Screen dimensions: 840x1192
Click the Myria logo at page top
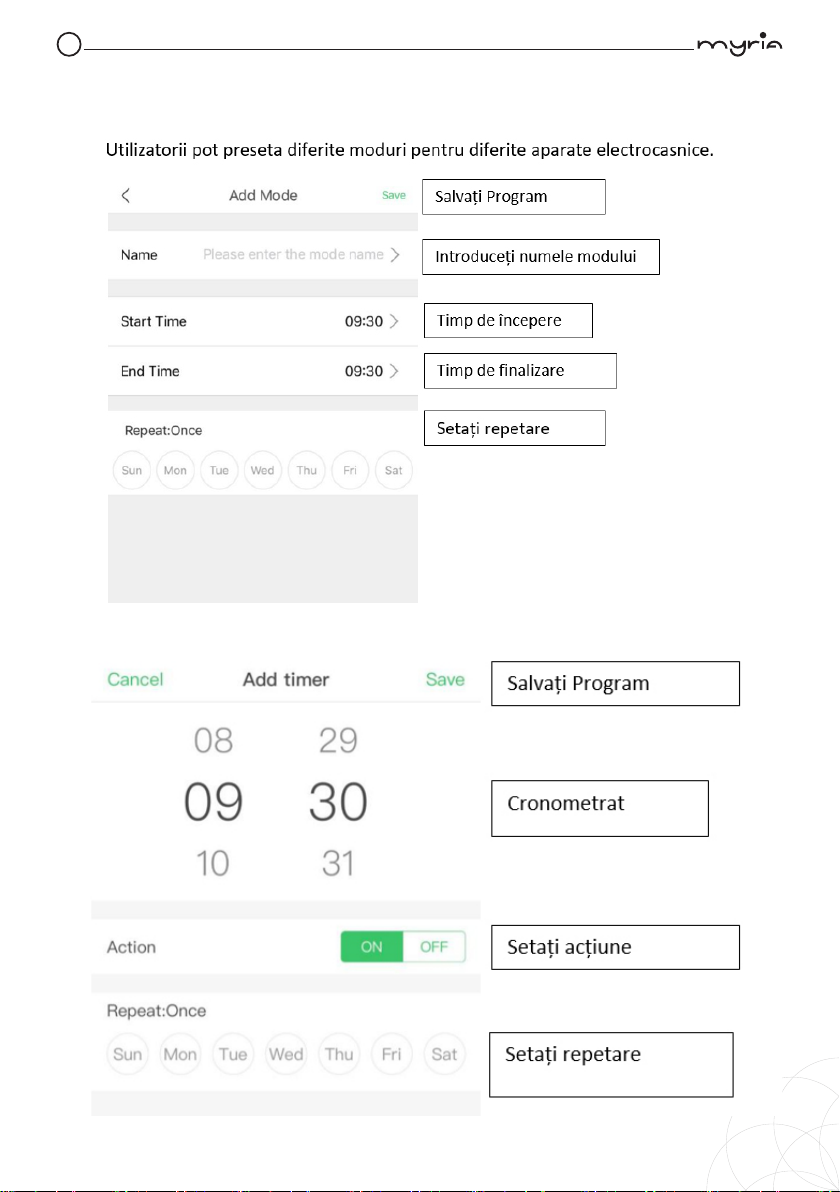(x=740, y=44)
